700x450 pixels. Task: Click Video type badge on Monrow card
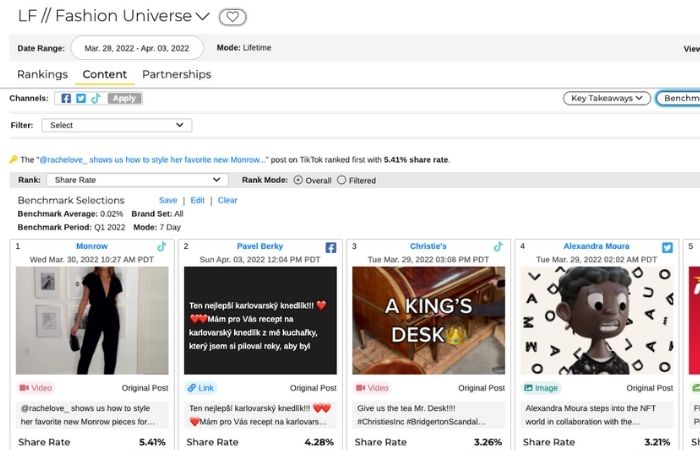36,388
